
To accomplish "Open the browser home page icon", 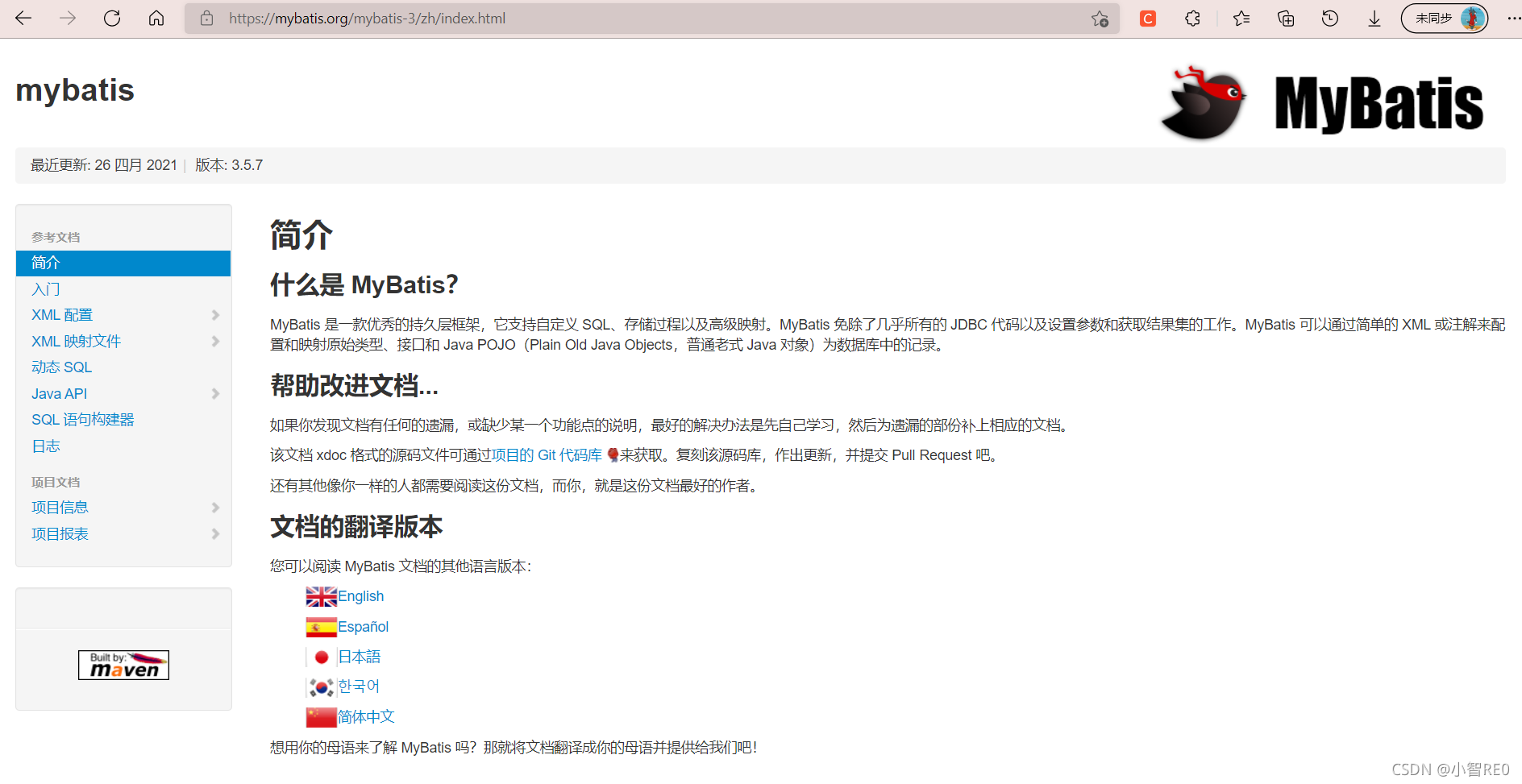I will pos(156,18).
